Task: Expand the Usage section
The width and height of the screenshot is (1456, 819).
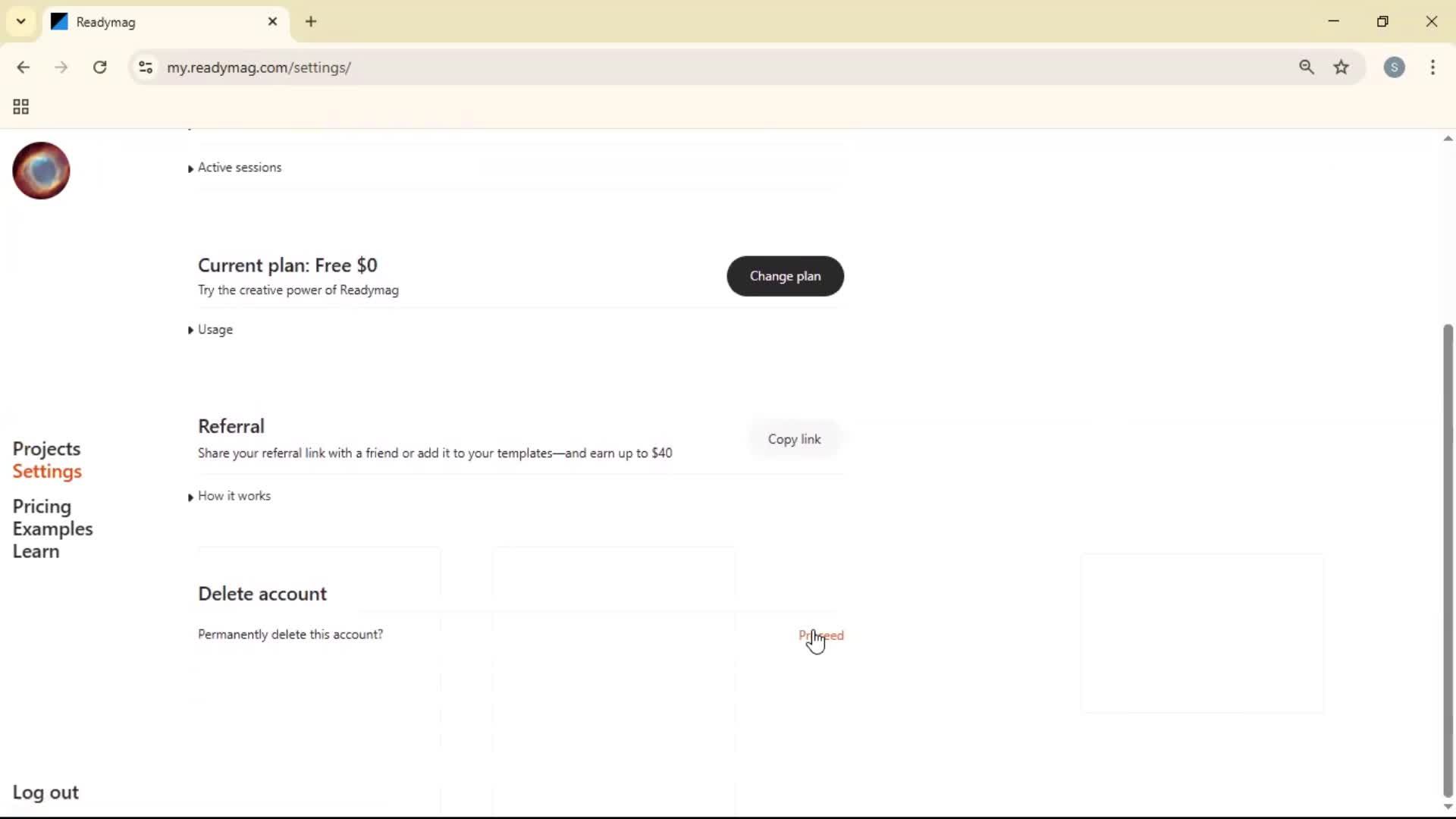Action: pos(215,330)
